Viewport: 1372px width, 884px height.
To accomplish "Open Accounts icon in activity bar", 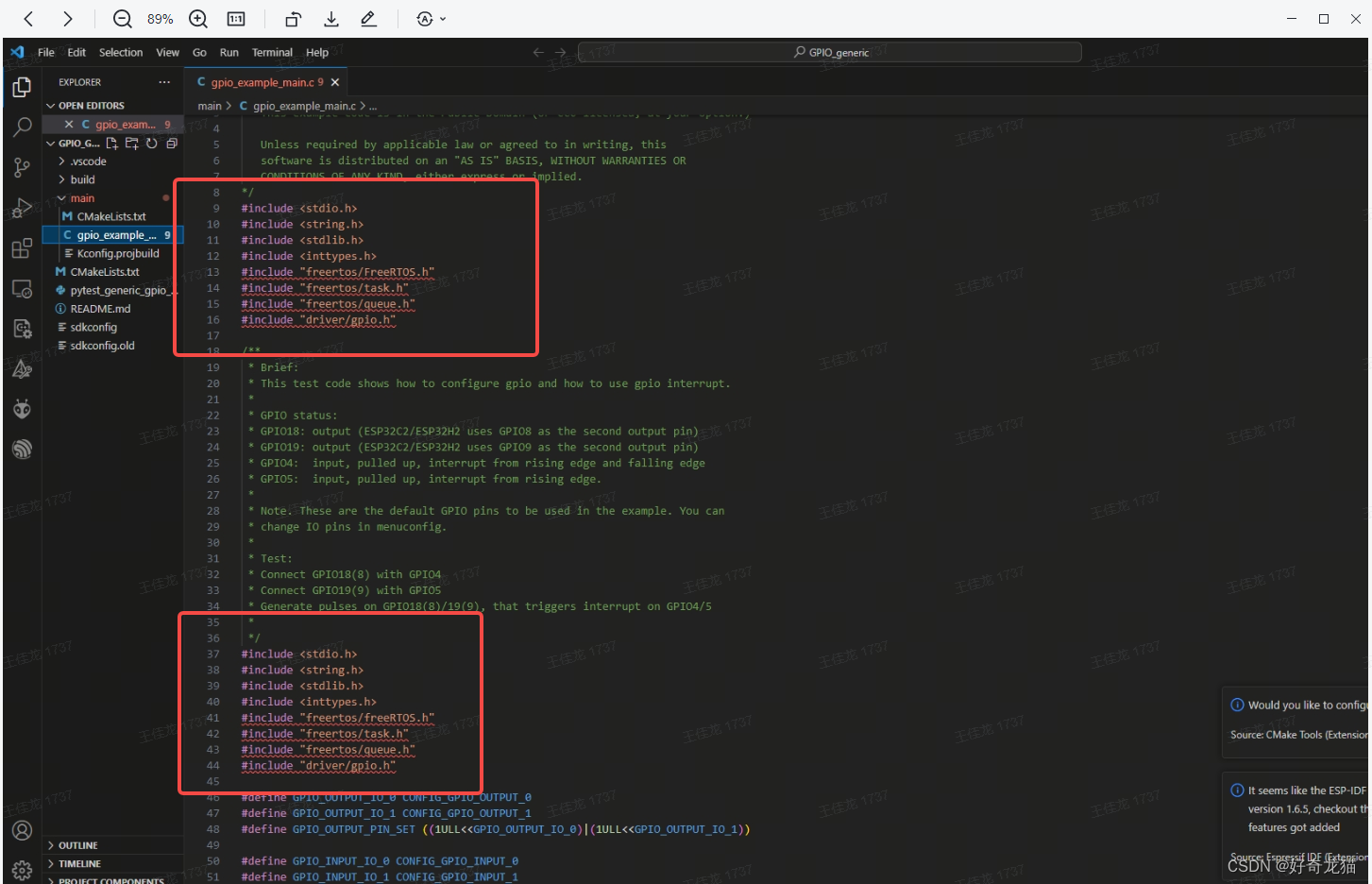I will coord(22,831).
